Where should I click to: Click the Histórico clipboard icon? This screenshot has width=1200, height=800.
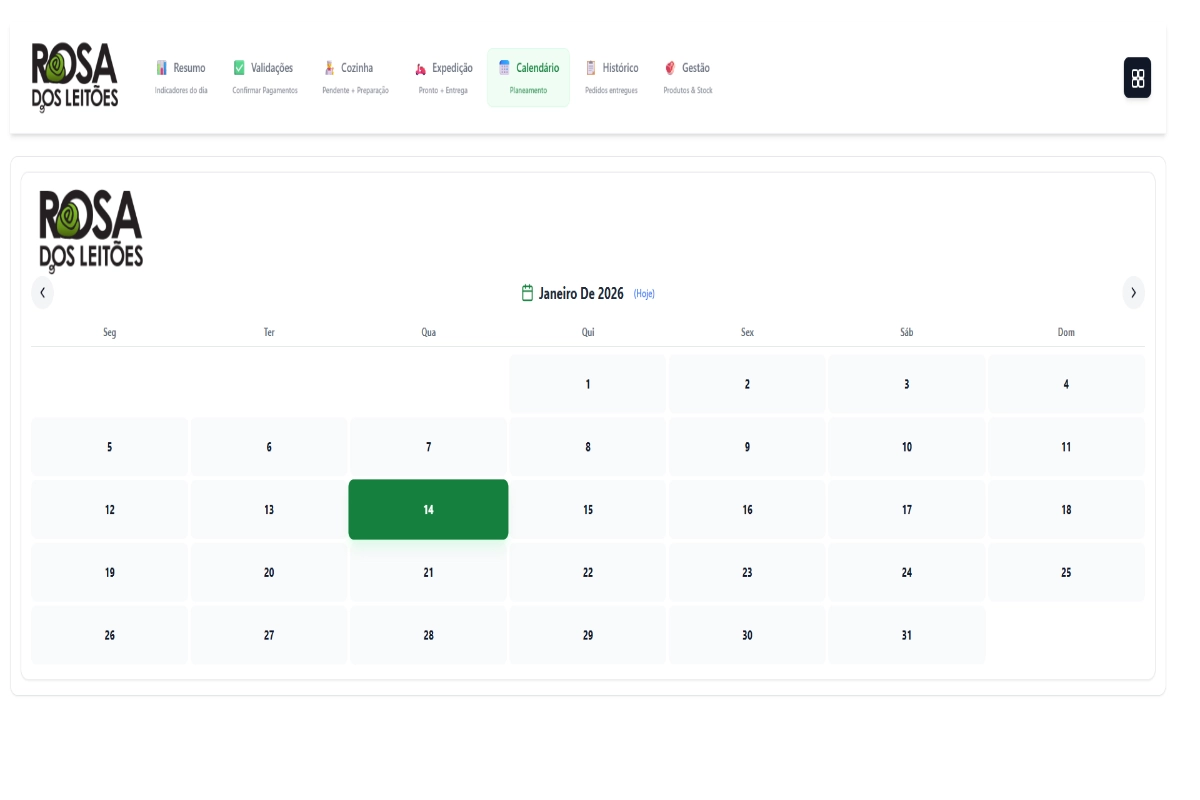[591, 68]
